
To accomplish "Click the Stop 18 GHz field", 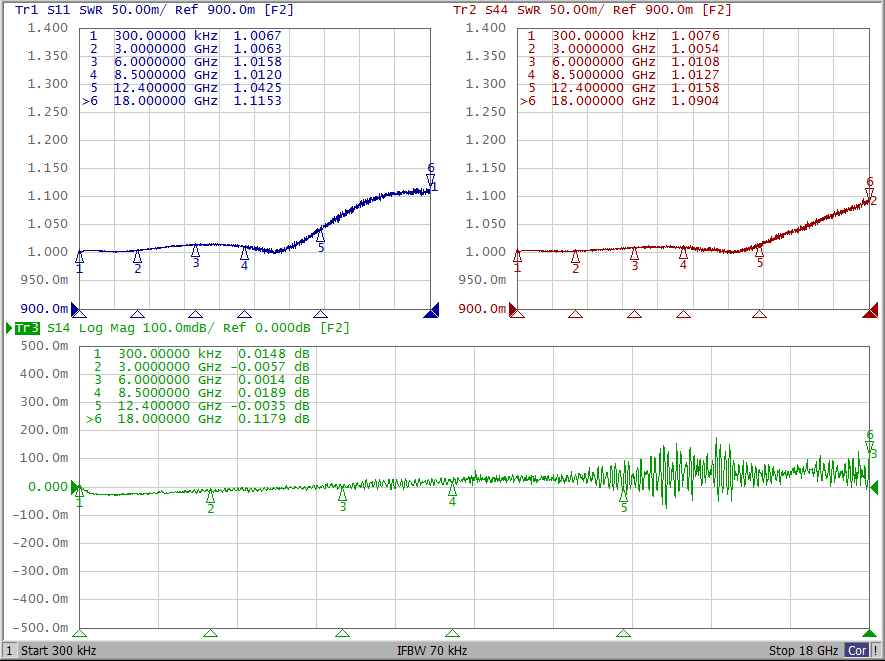I will coord(803,651).
